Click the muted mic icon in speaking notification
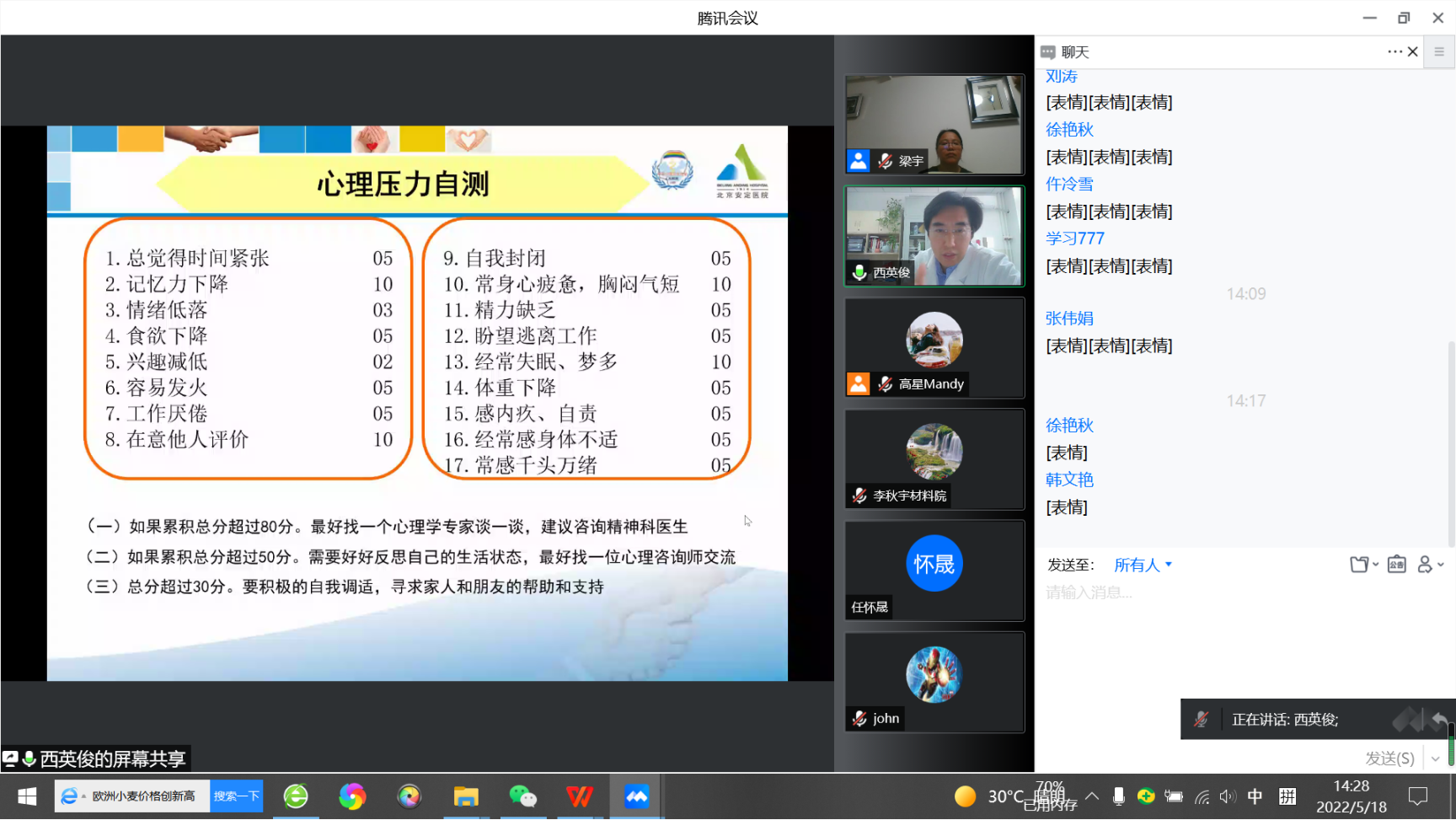This screenshot has width=1456, height=820. click(1202, 720)
